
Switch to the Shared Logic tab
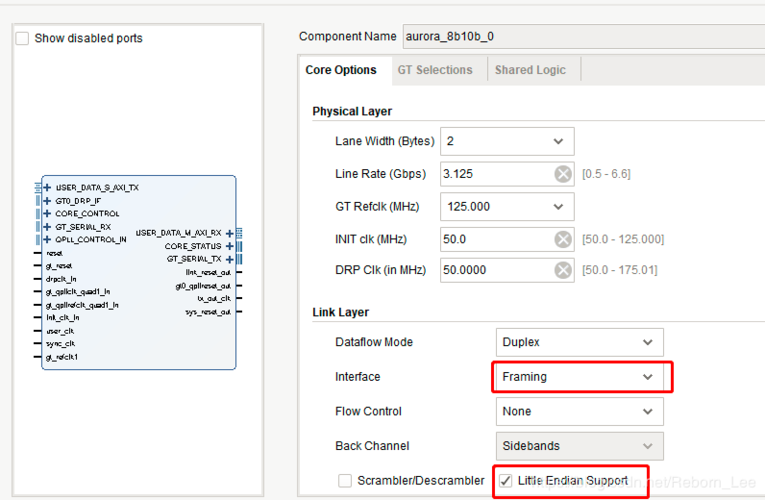pos(529,70)
